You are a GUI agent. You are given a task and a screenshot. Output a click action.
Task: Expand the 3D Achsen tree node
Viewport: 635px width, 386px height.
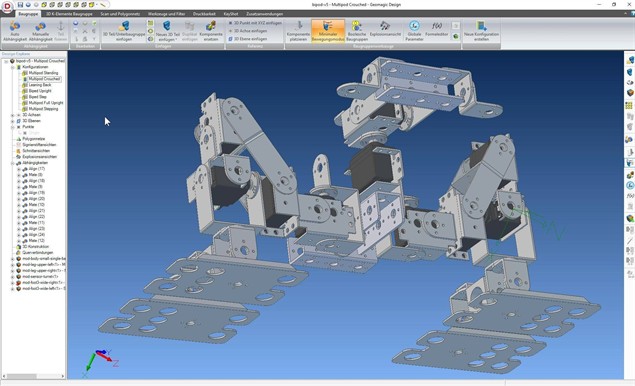tap(13, 115)
